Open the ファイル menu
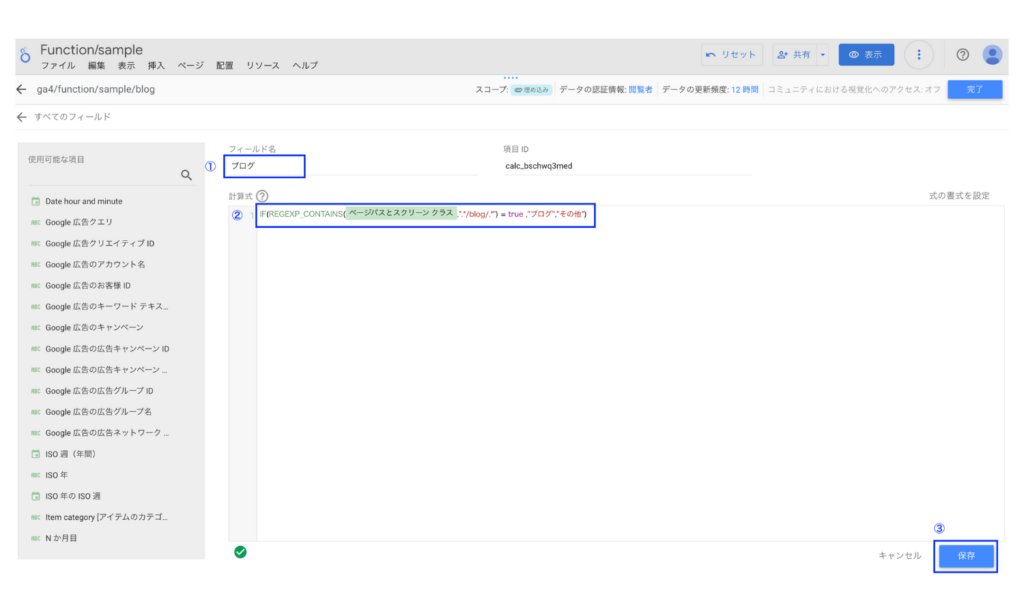Viewport: 1024px width, 614px height. [x=57, y=66]
